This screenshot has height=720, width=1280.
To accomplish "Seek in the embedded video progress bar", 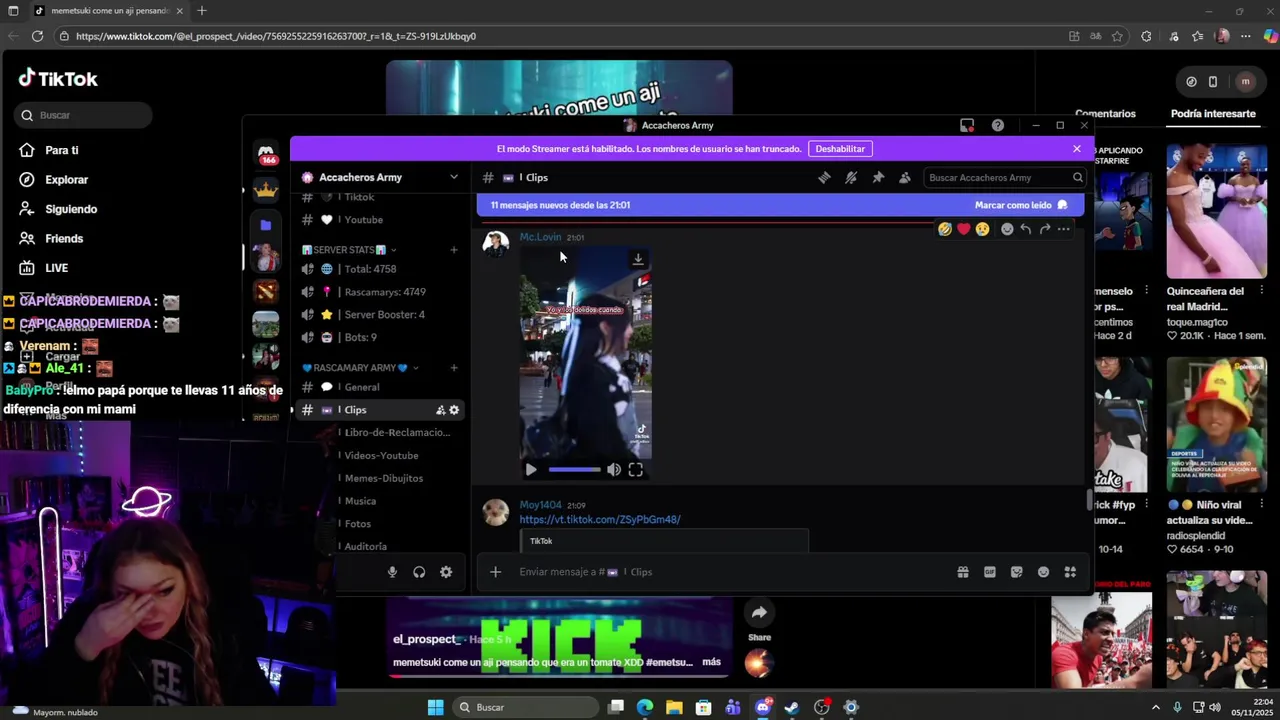I will 574,469.
